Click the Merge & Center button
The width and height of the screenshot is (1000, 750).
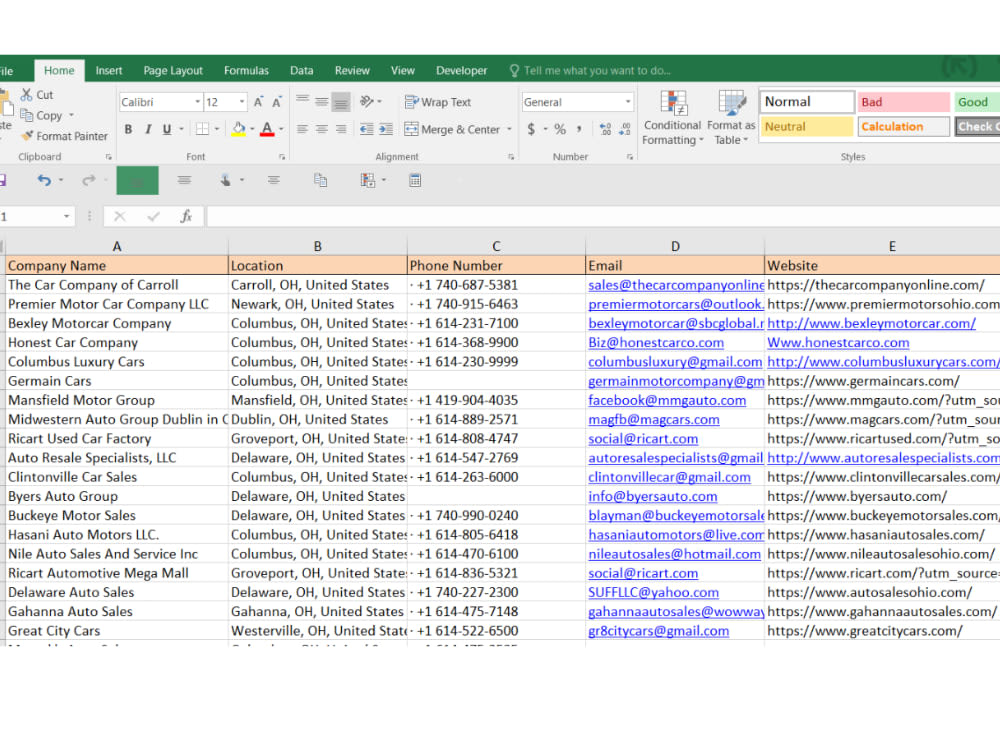click(x=453, y=129)
